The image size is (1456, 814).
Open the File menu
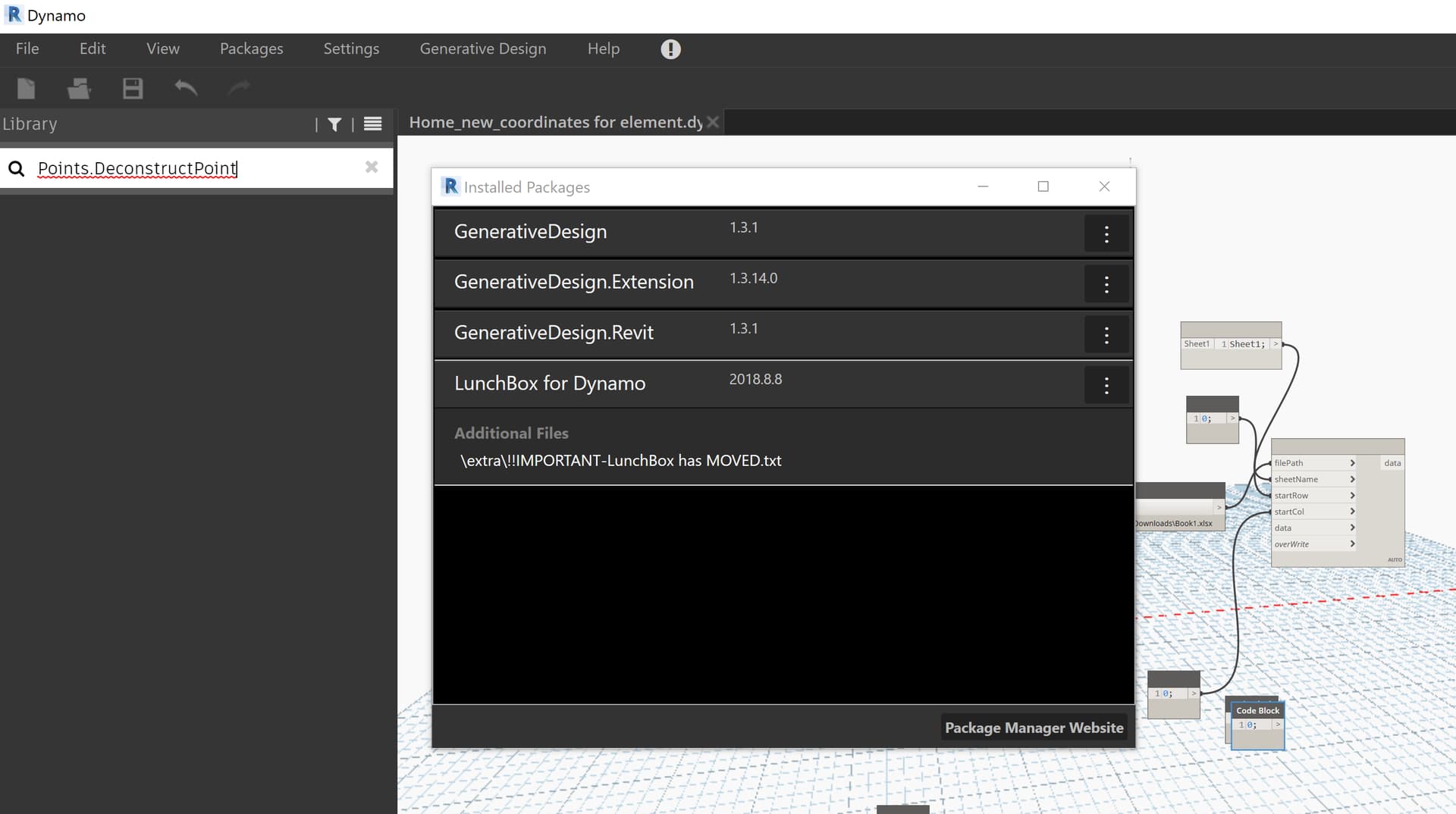point(27,49)
